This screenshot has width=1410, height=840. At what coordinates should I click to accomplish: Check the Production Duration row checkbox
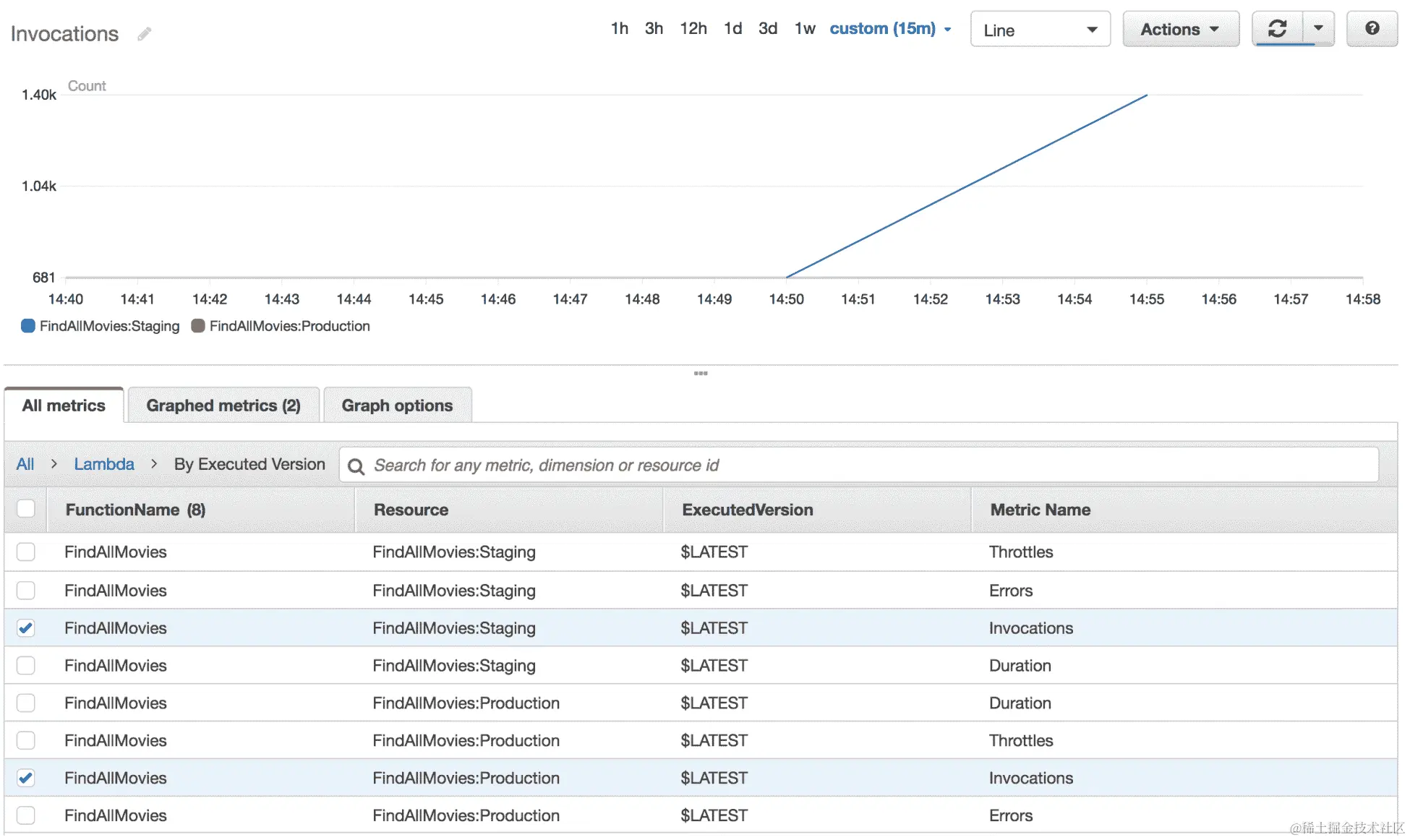pyautogui.click(x=26, y=703)
